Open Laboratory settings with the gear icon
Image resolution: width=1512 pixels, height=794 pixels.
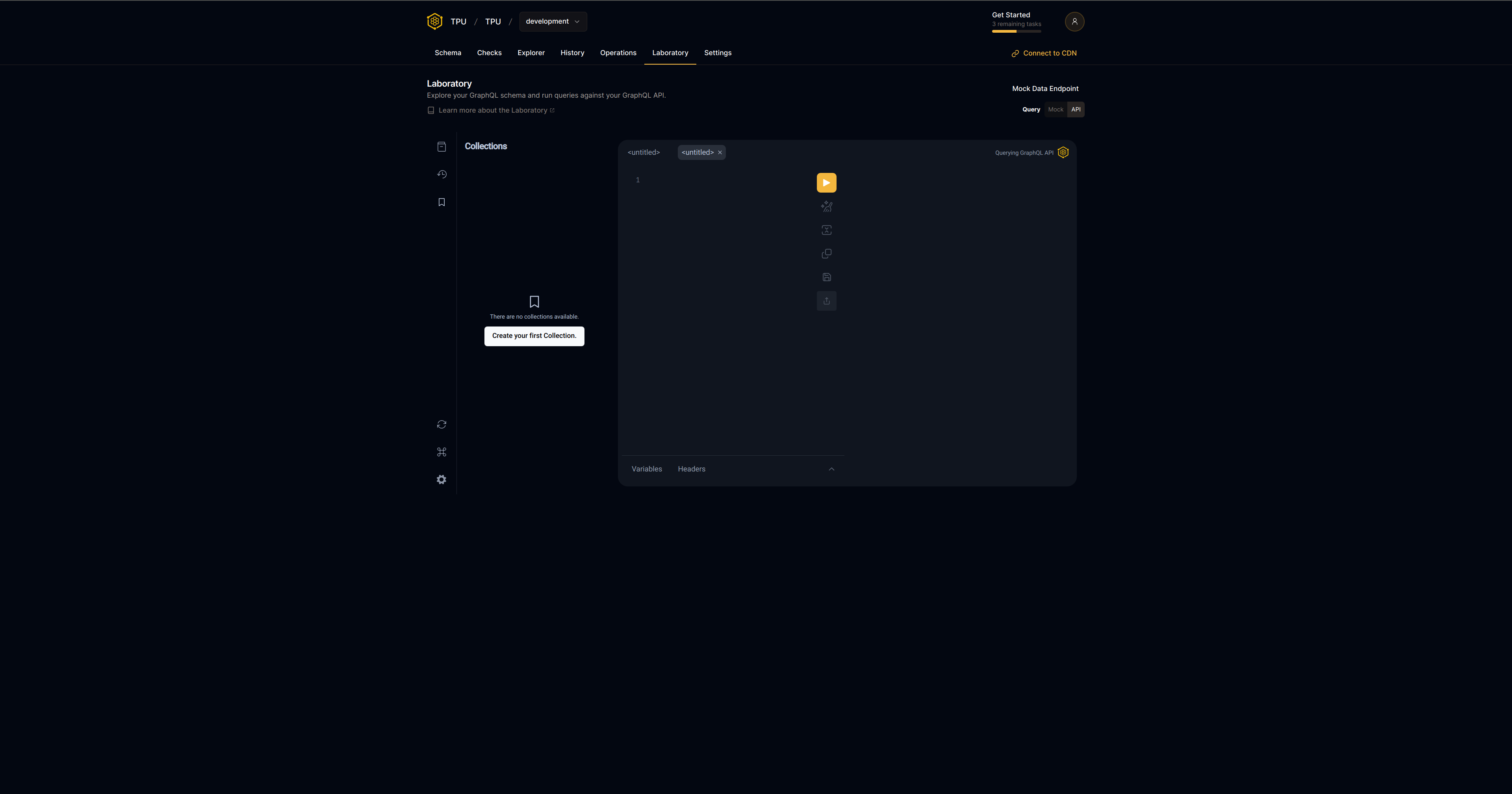point(442,479)
